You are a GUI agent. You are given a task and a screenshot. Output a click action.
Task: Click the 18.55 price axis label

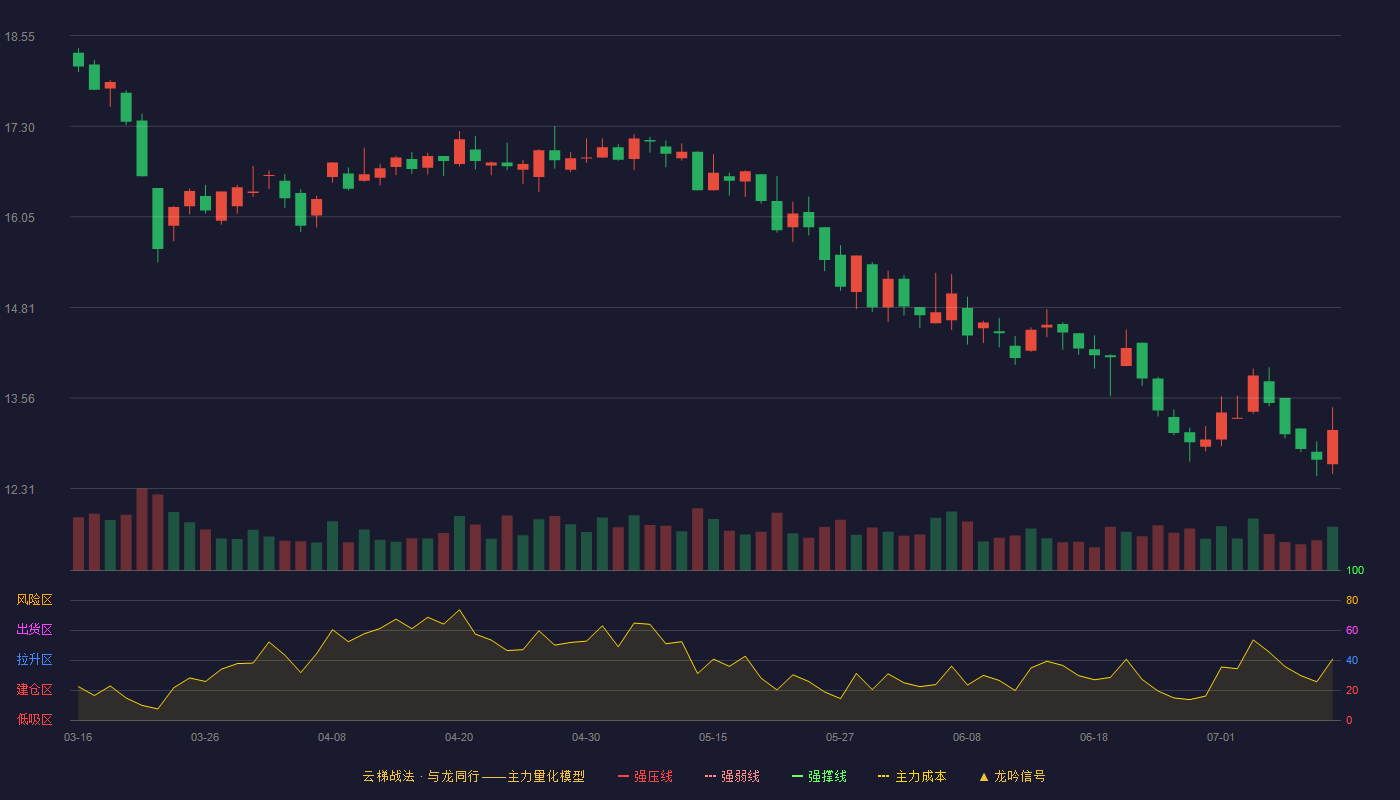[20, 37]
